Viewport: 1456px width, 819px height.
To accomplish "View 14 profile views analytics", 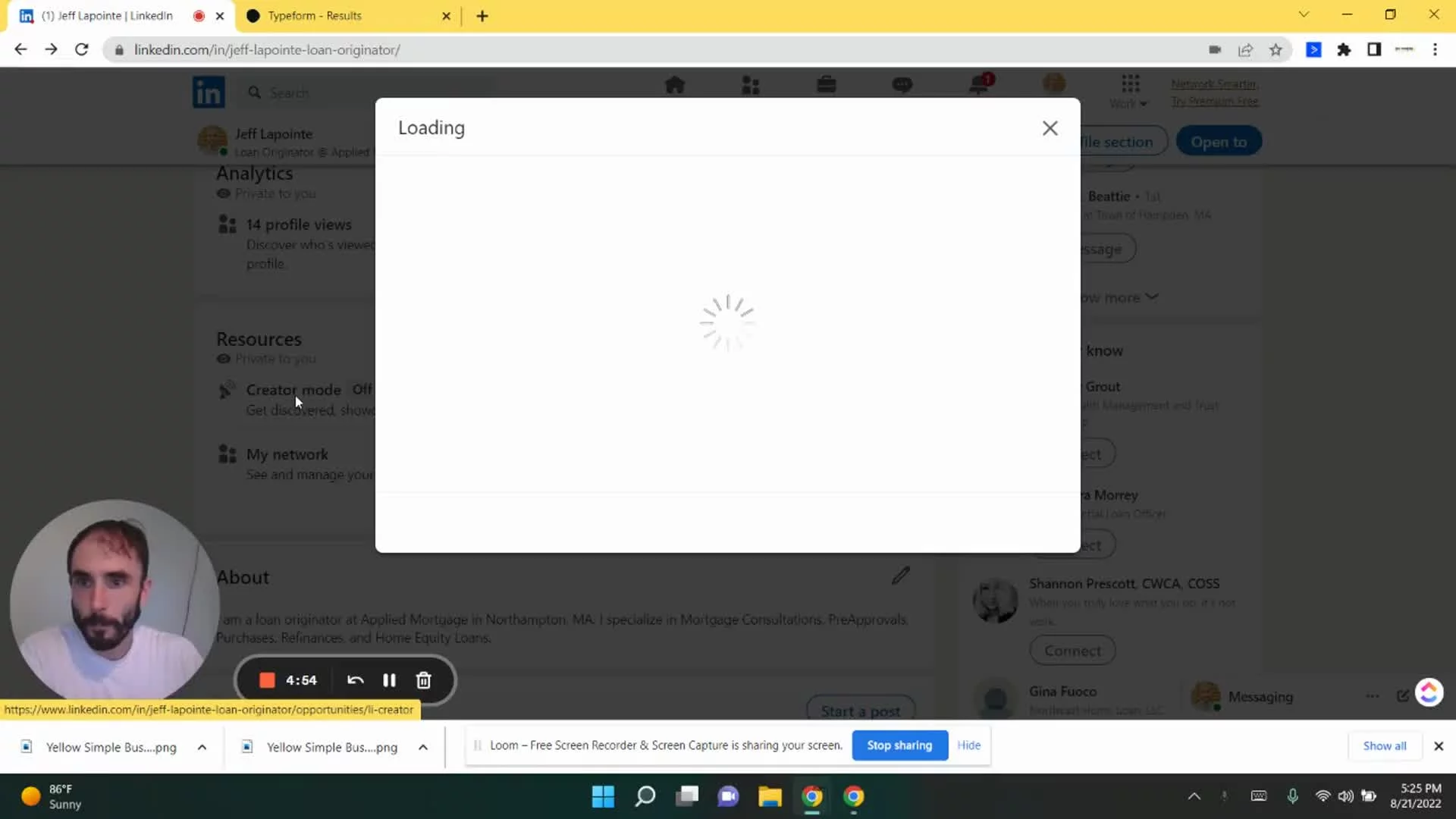I will coord(299,224).
